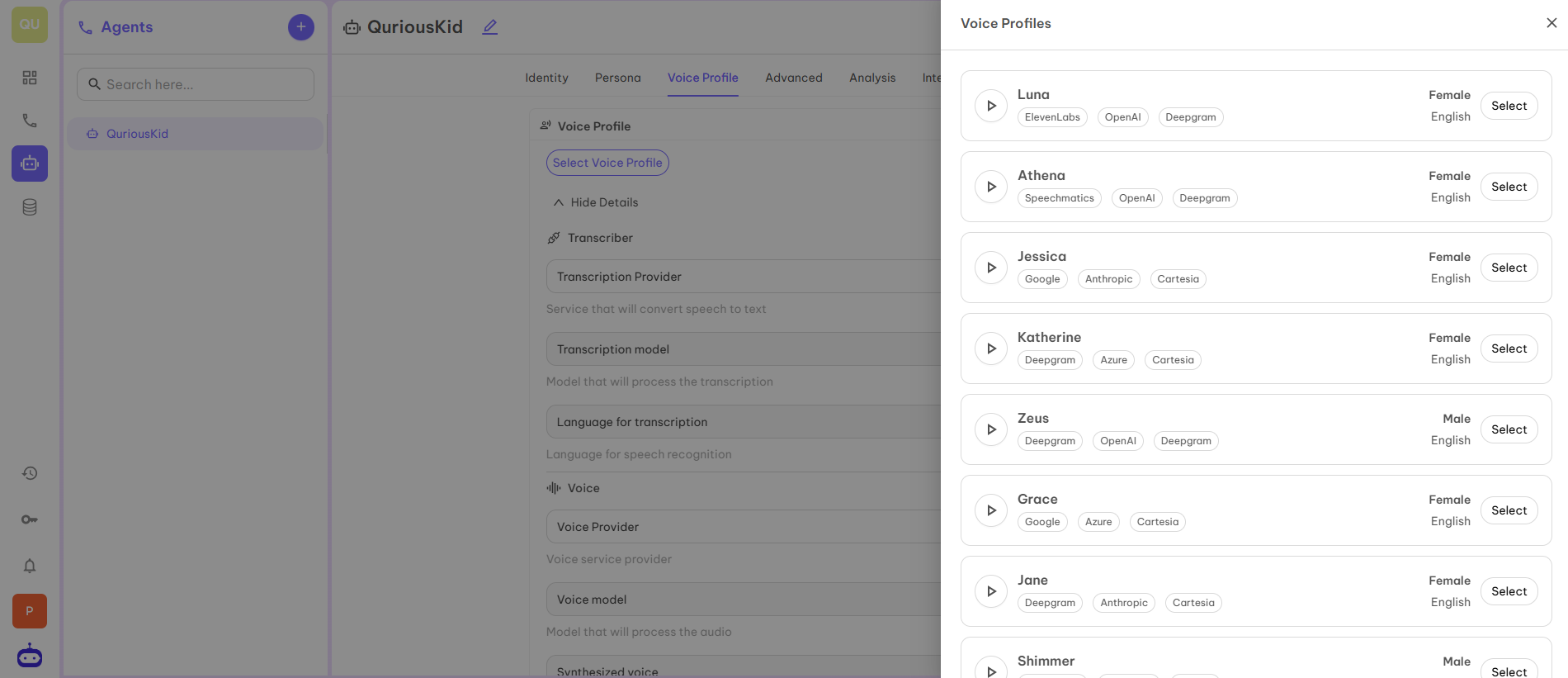This screenshot has height=678, width=1568.
Task: Play Athena voice sample
Action: click(991, 187)
